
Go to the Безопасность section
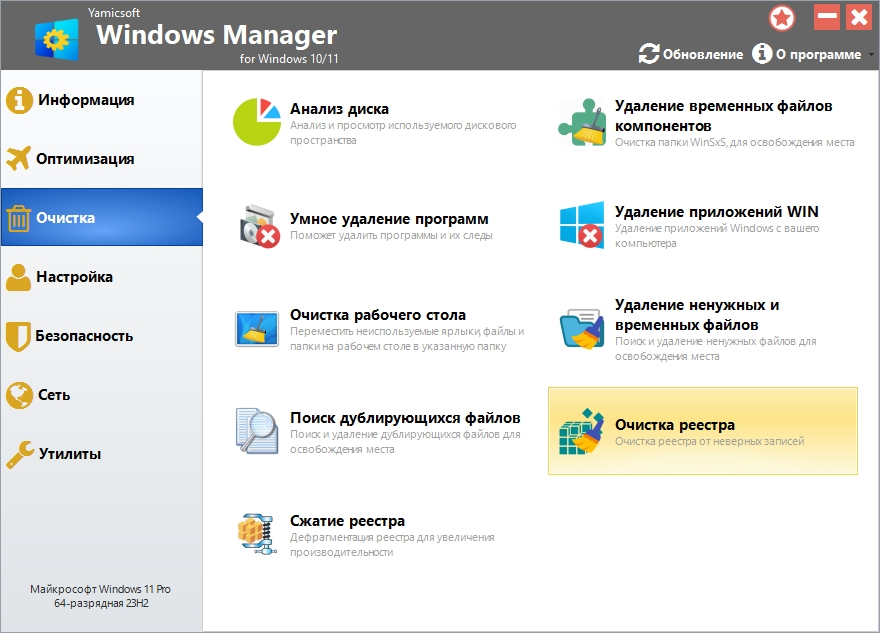click(x=84, y=336)
